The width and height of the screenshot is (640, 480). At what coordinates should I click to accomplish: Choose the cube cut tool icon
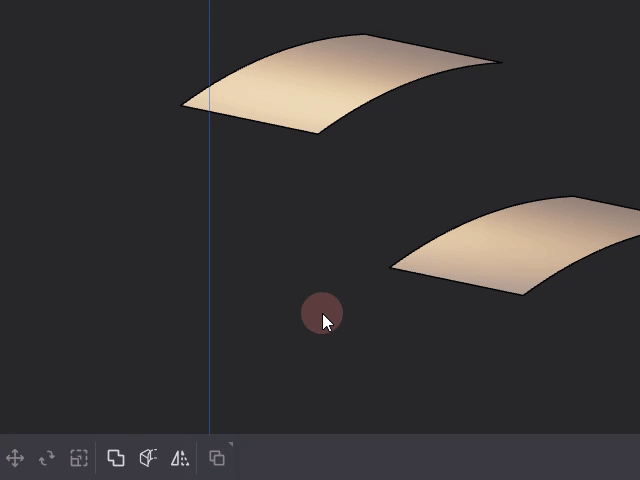coord(148,458)
